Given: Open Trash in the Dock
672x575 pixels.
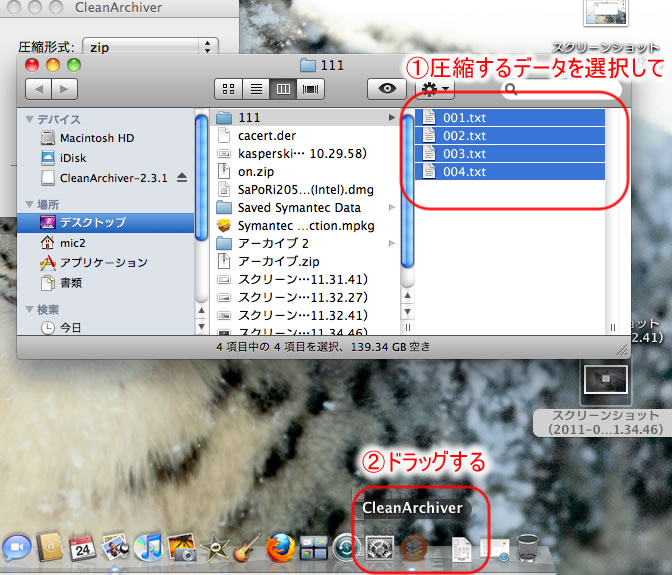Looking at the screenshot, I should tap(528, 548).
